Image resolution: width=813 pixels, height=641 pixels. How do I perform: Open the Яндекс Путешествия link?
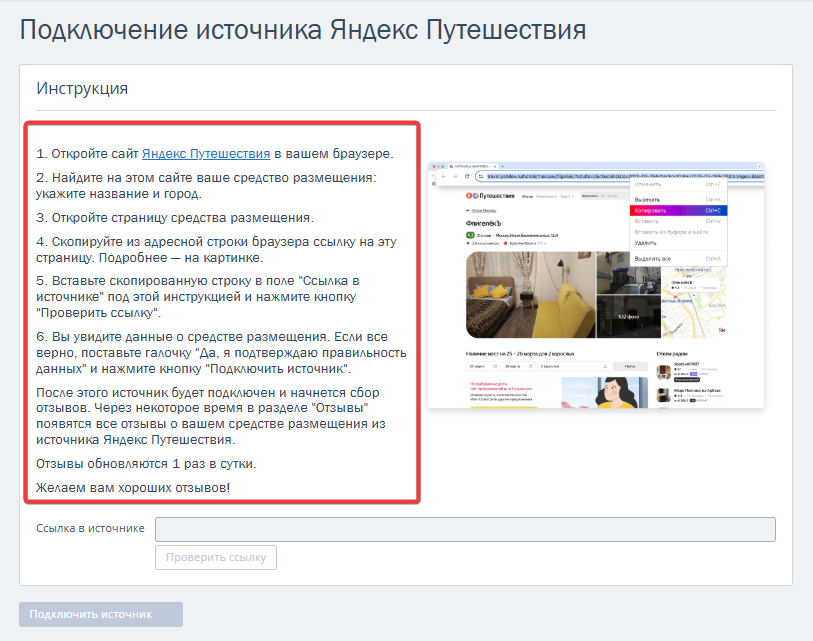(206, 154)
